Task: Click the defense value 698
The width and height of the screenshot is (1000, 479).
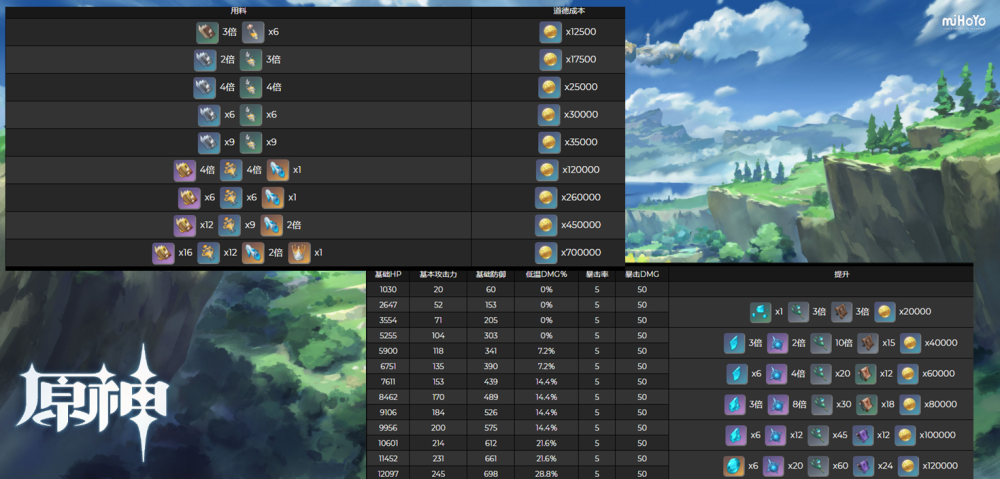Action: [491, 473]
